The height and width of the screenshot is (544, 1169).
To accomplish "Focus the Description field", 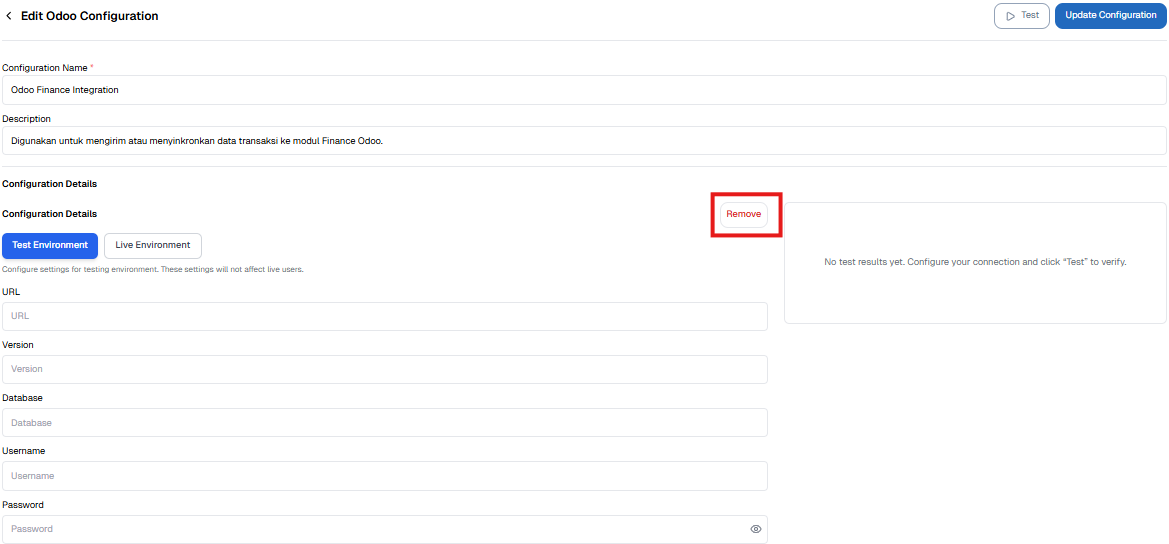I will [x=584, y=141].
